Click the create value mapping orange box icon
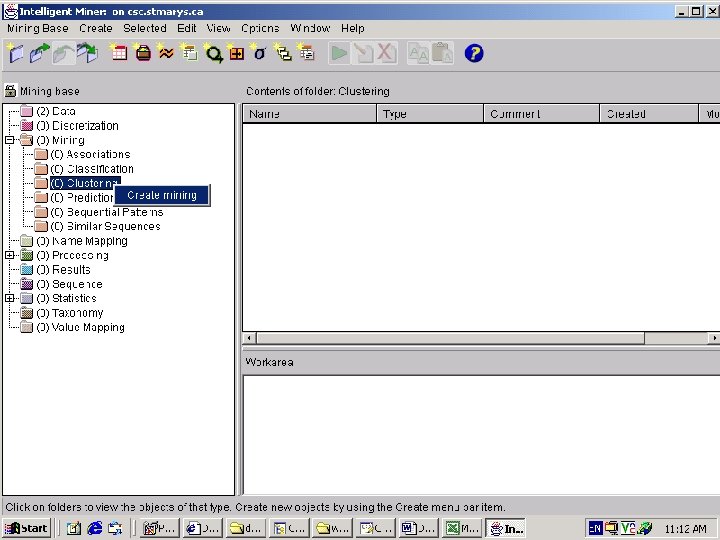 [236, 53]
